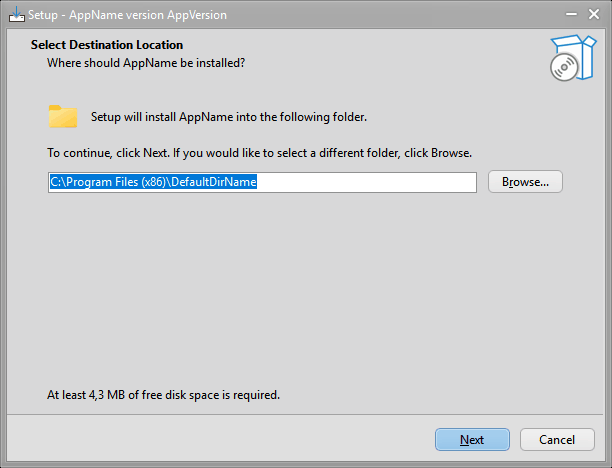Cancel the setup wizard

coord(556,440)
